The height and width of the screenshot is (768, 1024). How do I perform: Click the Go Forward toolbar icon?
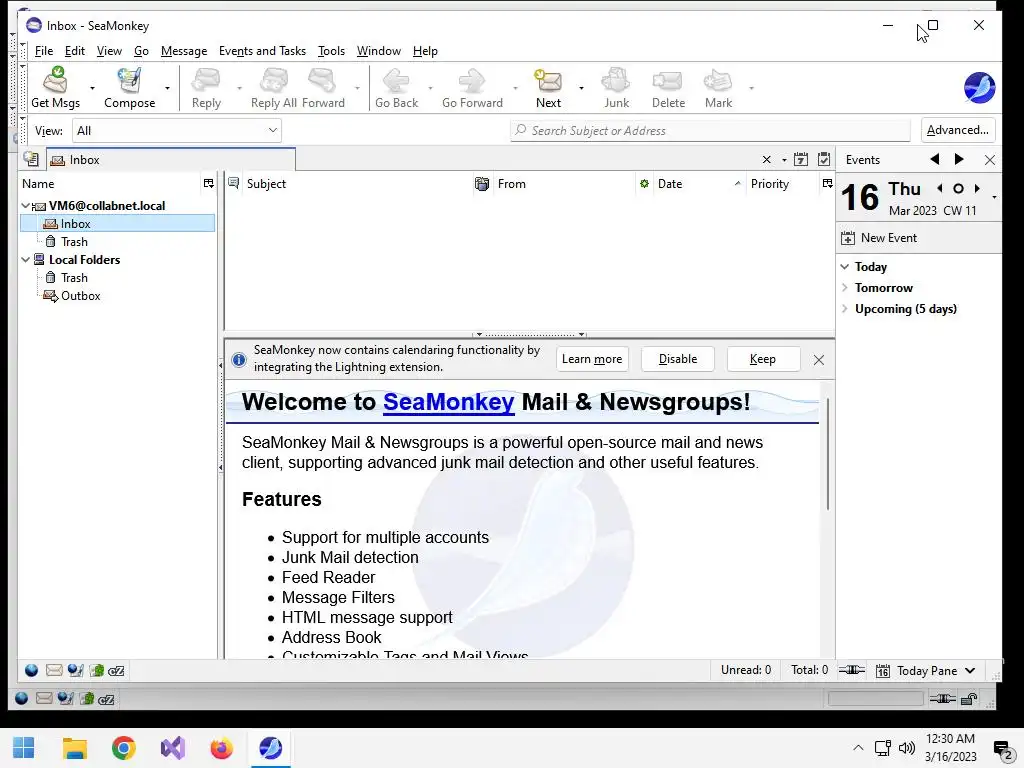click(x=472, y=88)
